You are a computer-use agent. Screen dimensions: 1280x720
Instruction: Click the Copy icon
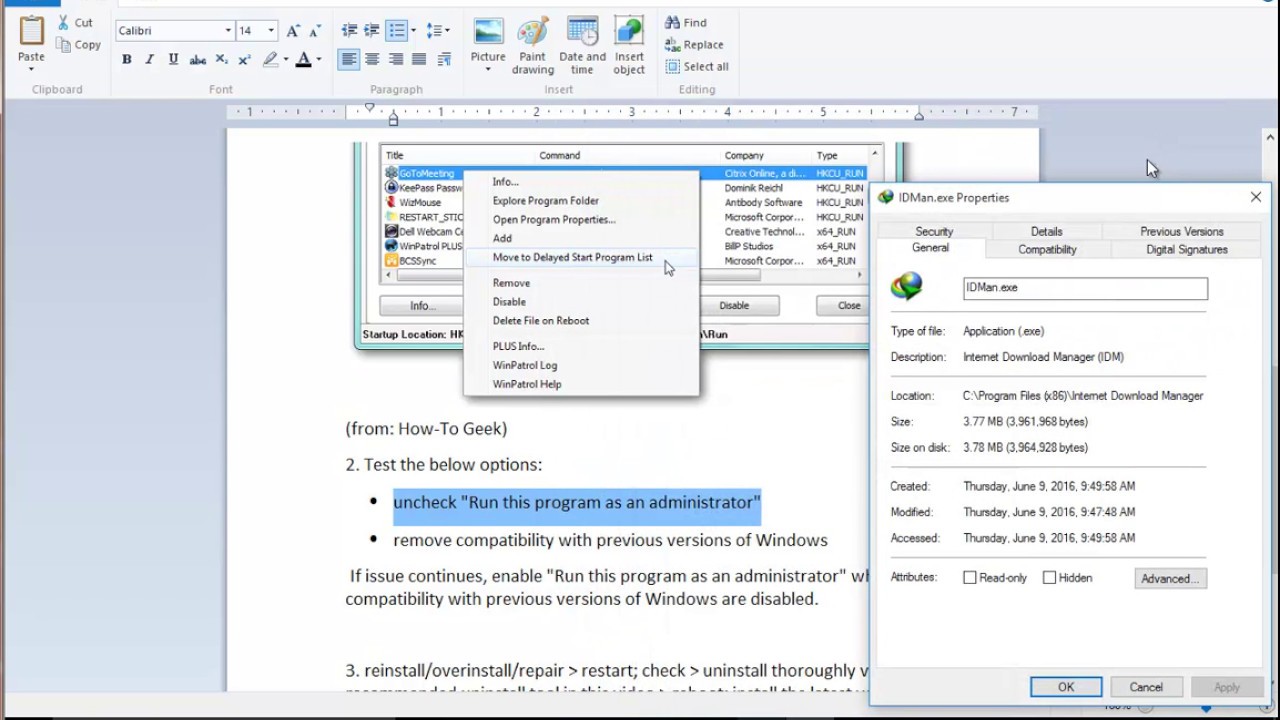(64, 45)
